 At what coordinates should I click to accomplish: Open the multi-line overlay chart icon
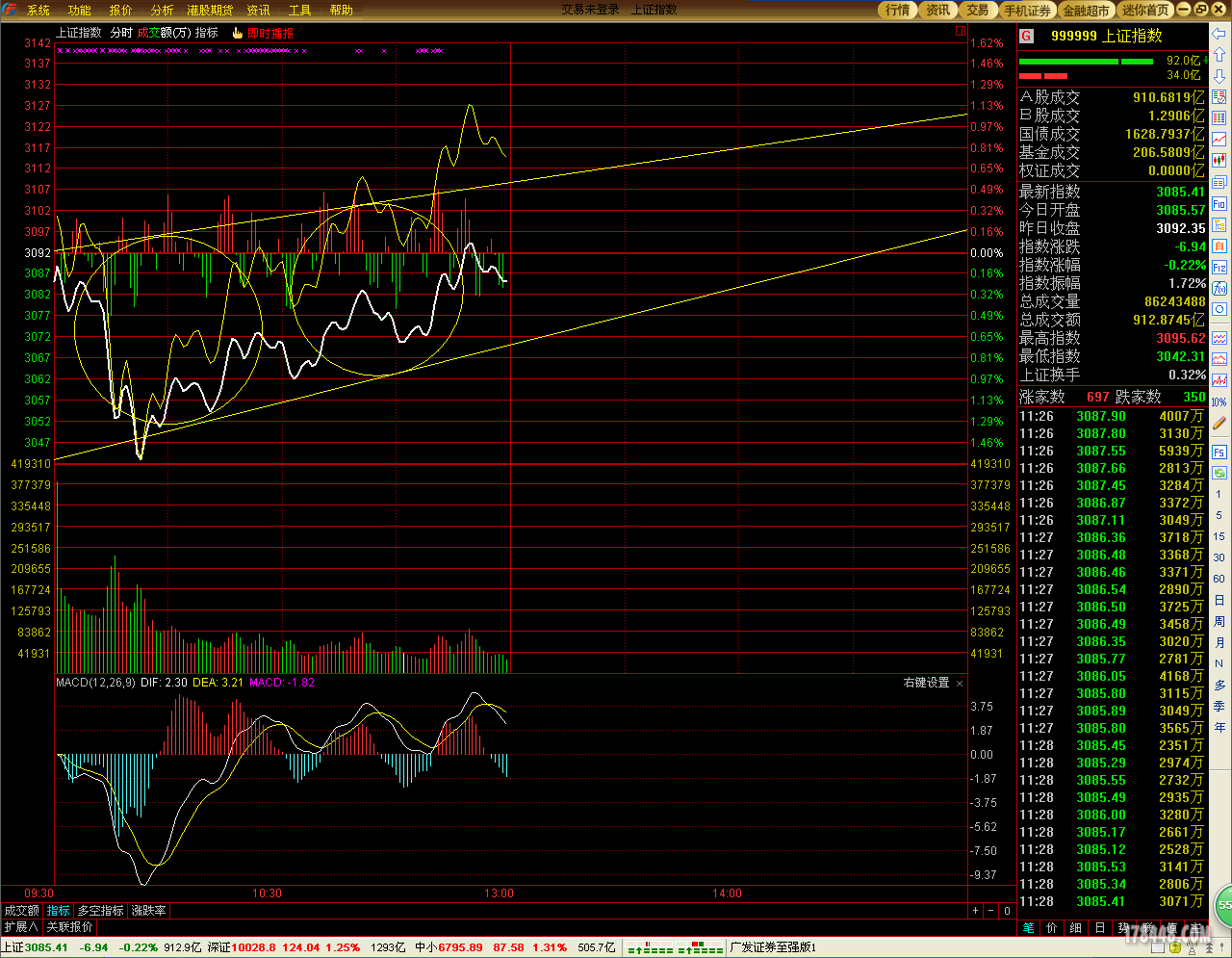point(1219,337)
